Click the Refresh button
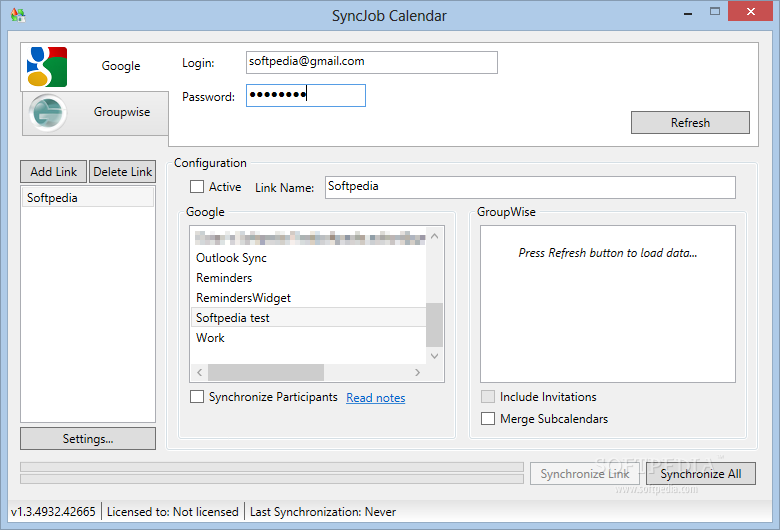 point(690,122)
